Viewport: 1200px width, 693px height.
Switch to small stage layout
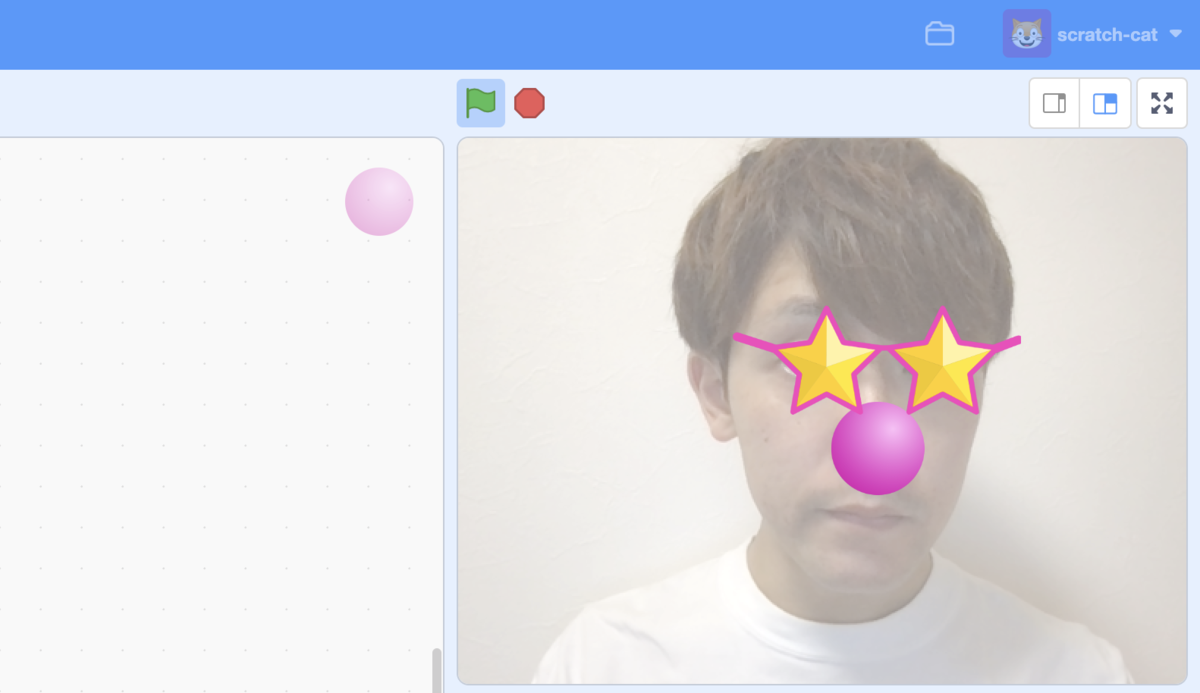pyautogui.click(x=1055, y=103)
